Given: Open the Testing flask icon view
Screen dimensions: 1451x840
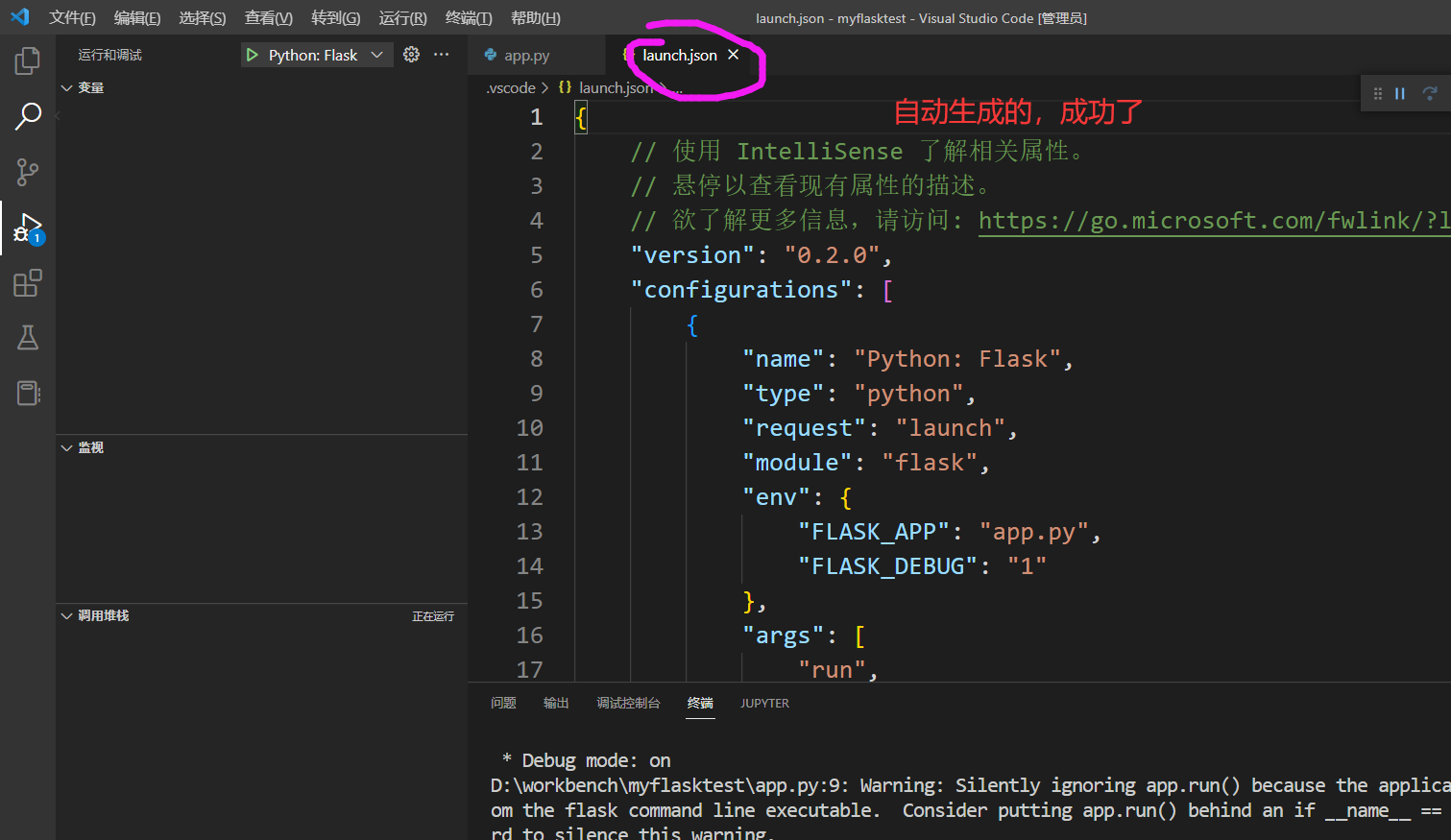Looking at the screenshot, I should pyautogui.click(x=28, y=338).
